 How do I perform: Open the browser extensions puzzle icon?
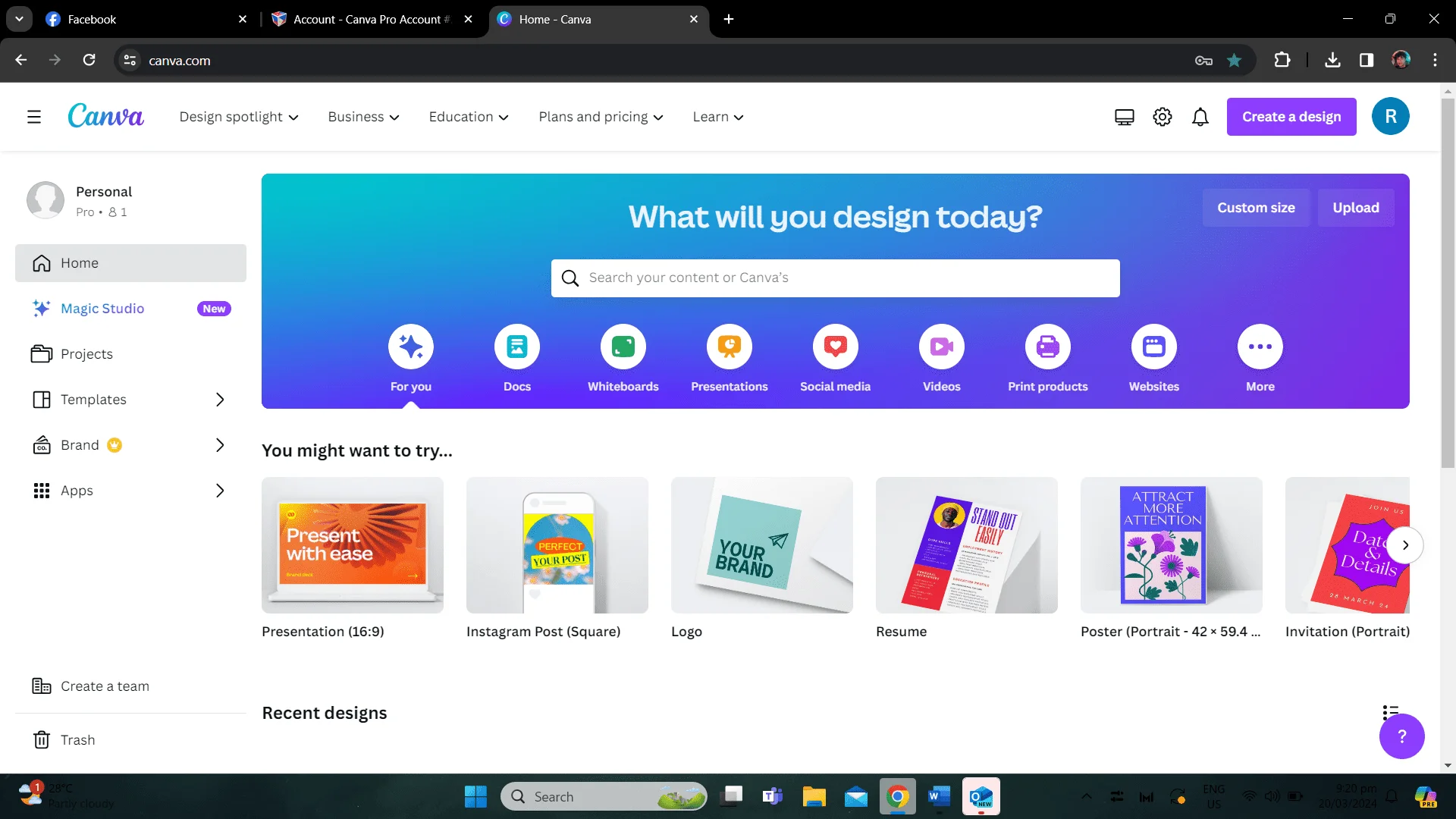coord(1282,61)
